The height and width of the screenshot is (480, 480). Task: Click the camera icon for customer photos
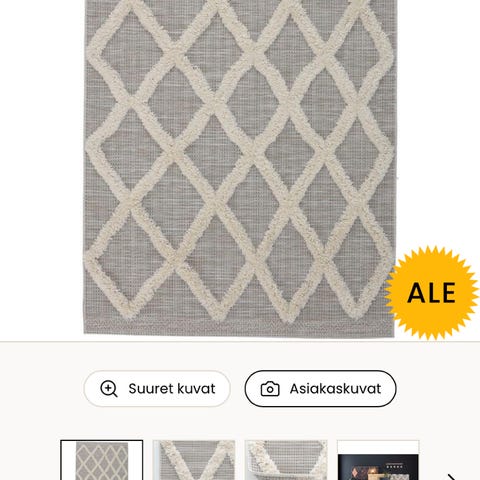click(270, 389)
